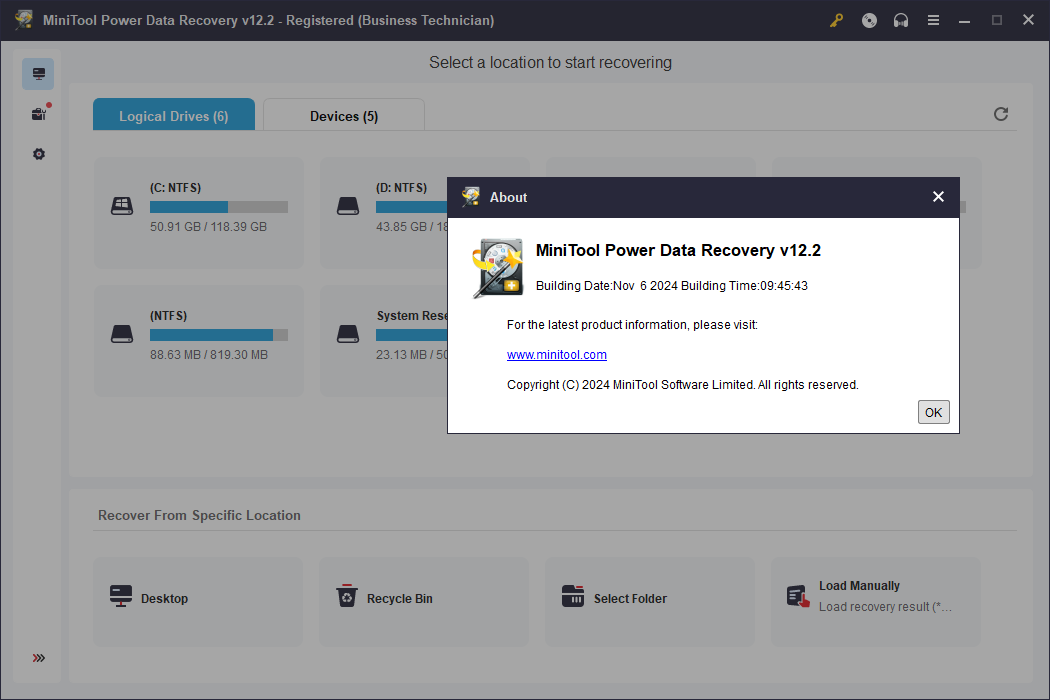This screenshot has width=1050, height=700.
Task: Select the D: NTFS drive icon
Action: point(348,206)
